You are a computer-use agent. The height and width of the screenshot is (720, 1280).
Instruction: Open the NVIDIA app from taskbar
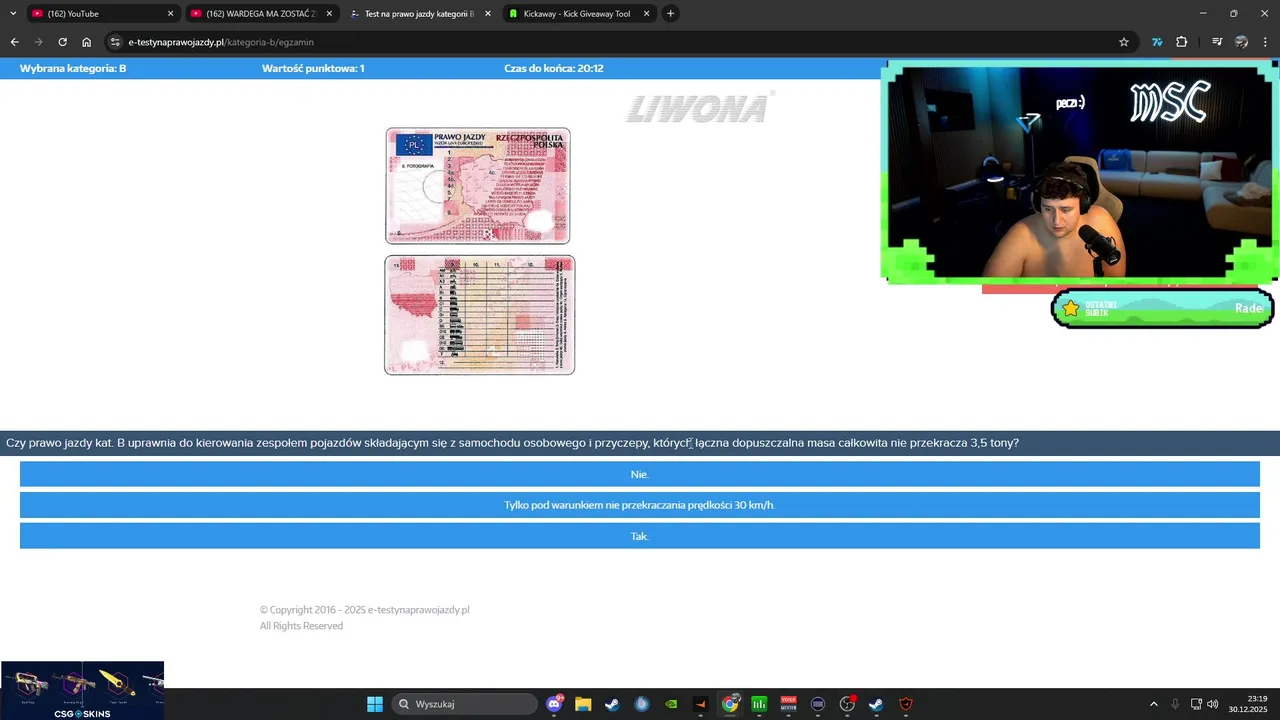point(671,704)
